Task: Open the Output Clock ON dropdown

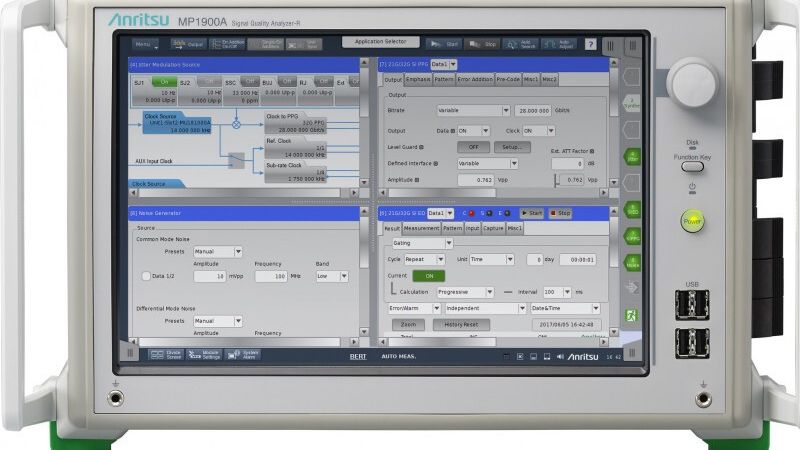Action: 539,131
